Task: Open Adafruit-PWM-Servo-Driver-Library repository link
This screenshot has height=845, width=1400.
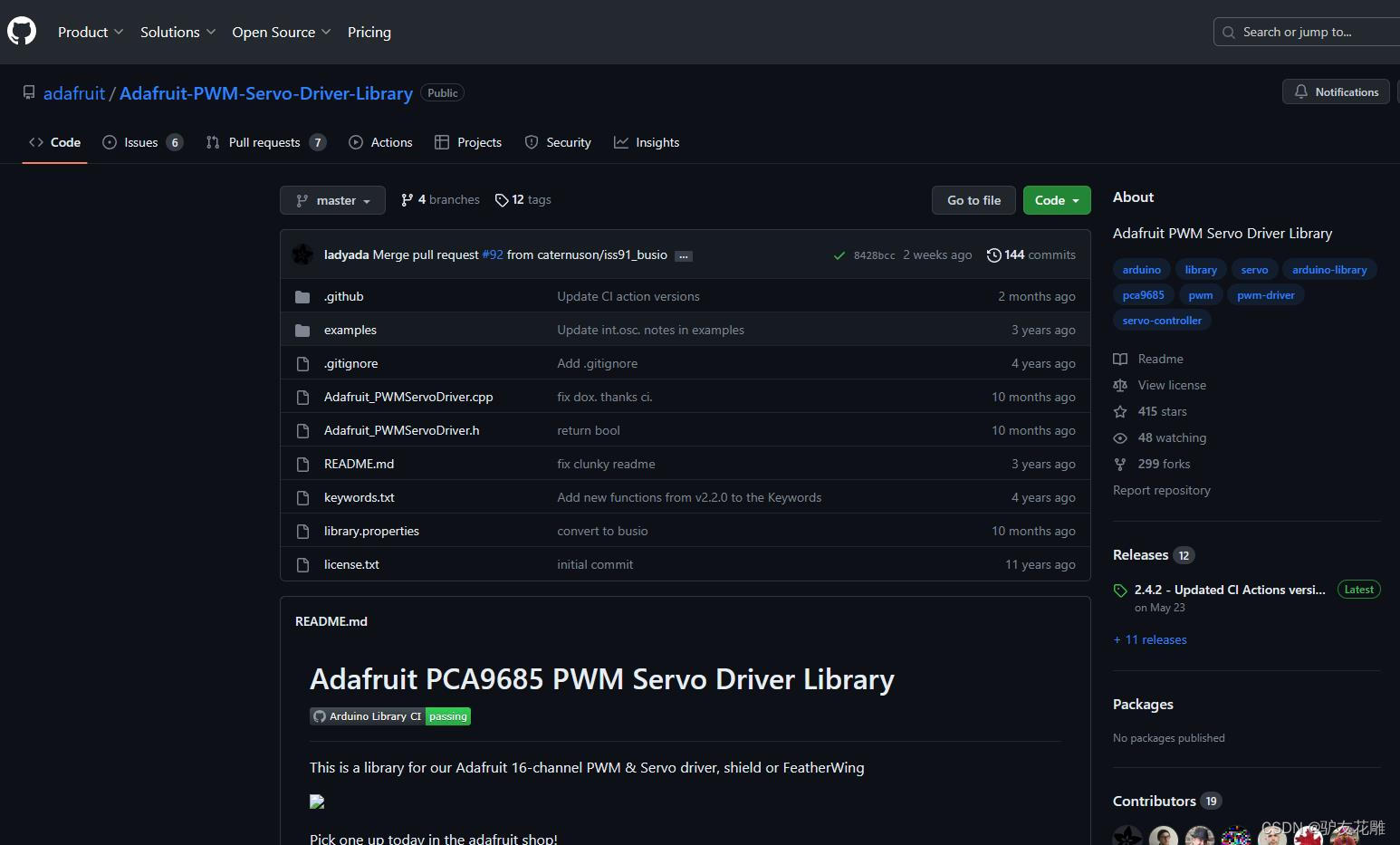Action: tap(266, 93)
